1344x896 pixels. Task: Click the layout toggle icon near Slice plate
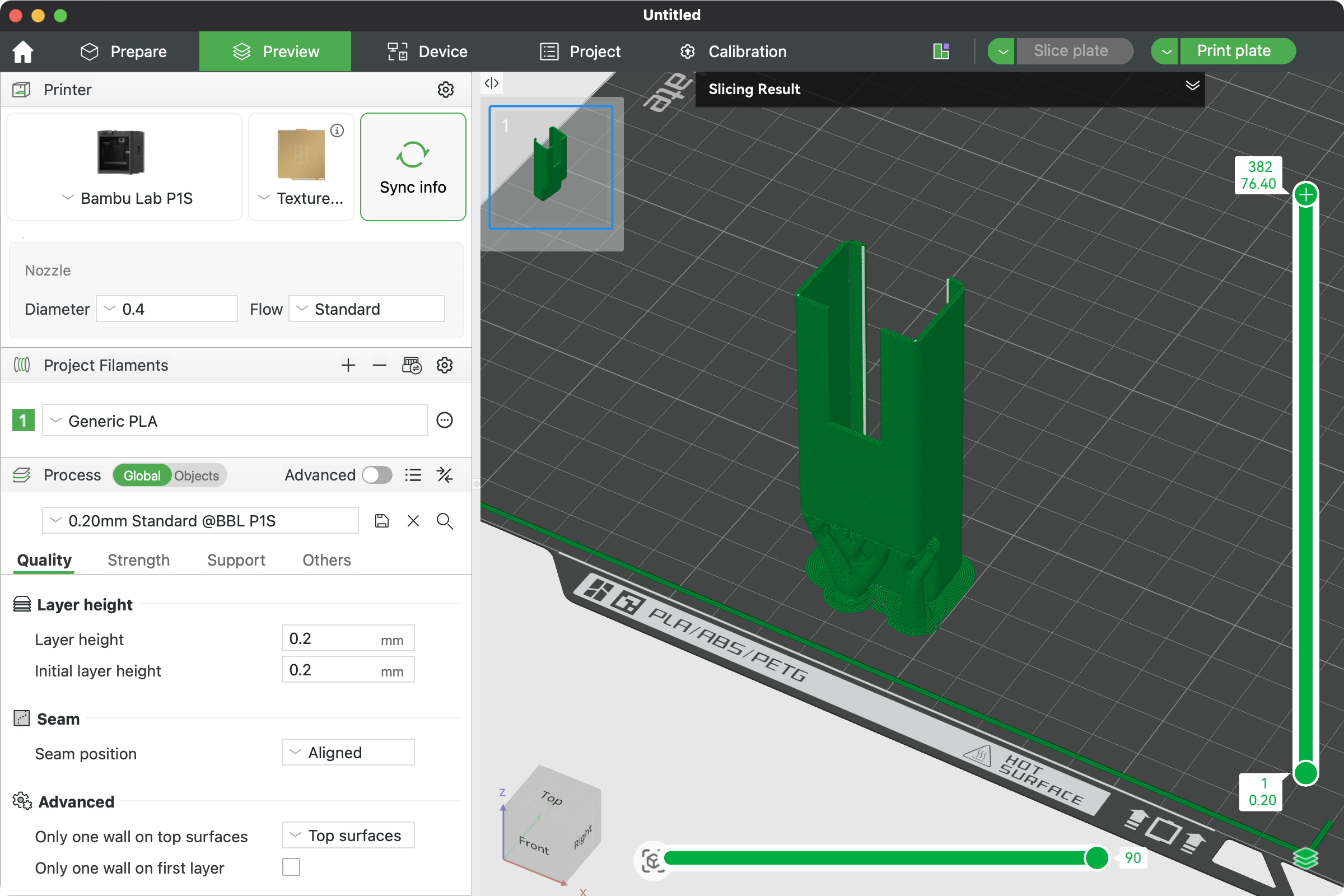tap(941, 52)
